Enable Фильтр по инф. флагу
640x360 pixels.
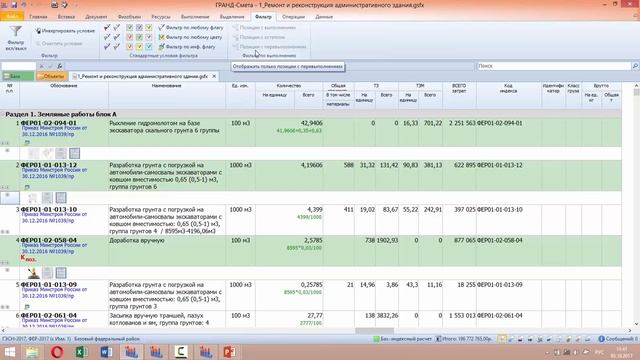[x=187, y=47]
